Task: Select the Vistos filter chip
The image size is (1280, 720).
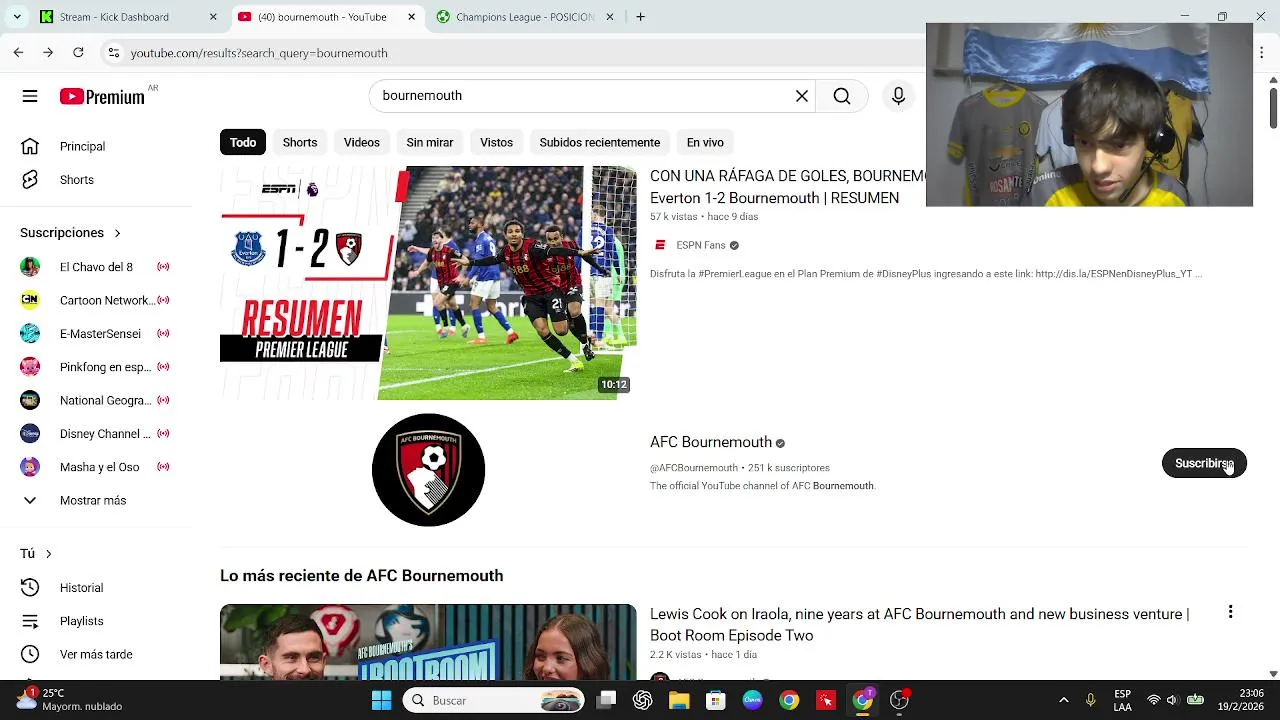Action: [496, 142]
